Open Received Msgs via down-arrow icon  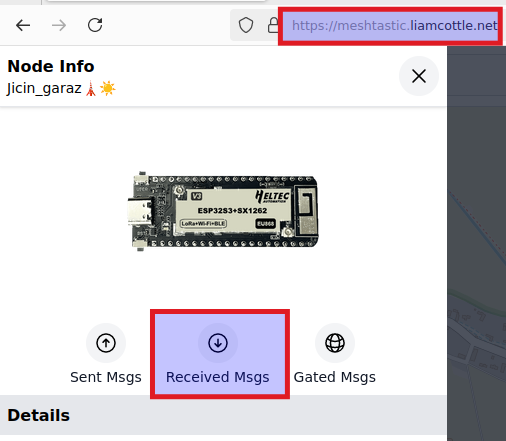tap(218, 343)
